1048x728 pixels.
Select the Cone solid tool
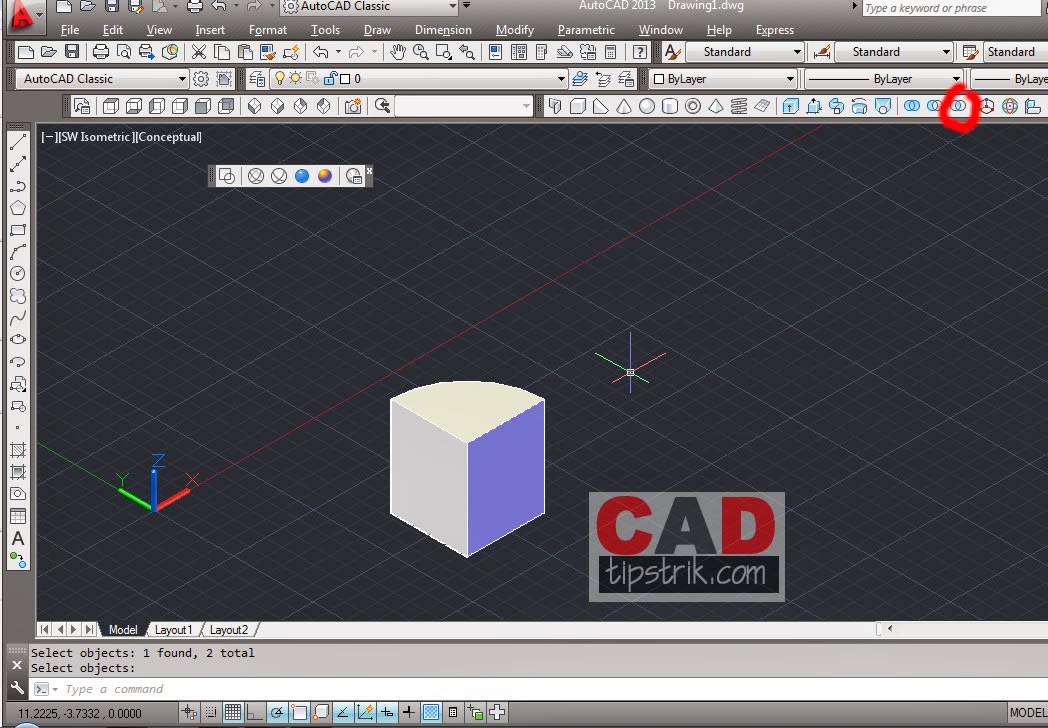(624, 106)
